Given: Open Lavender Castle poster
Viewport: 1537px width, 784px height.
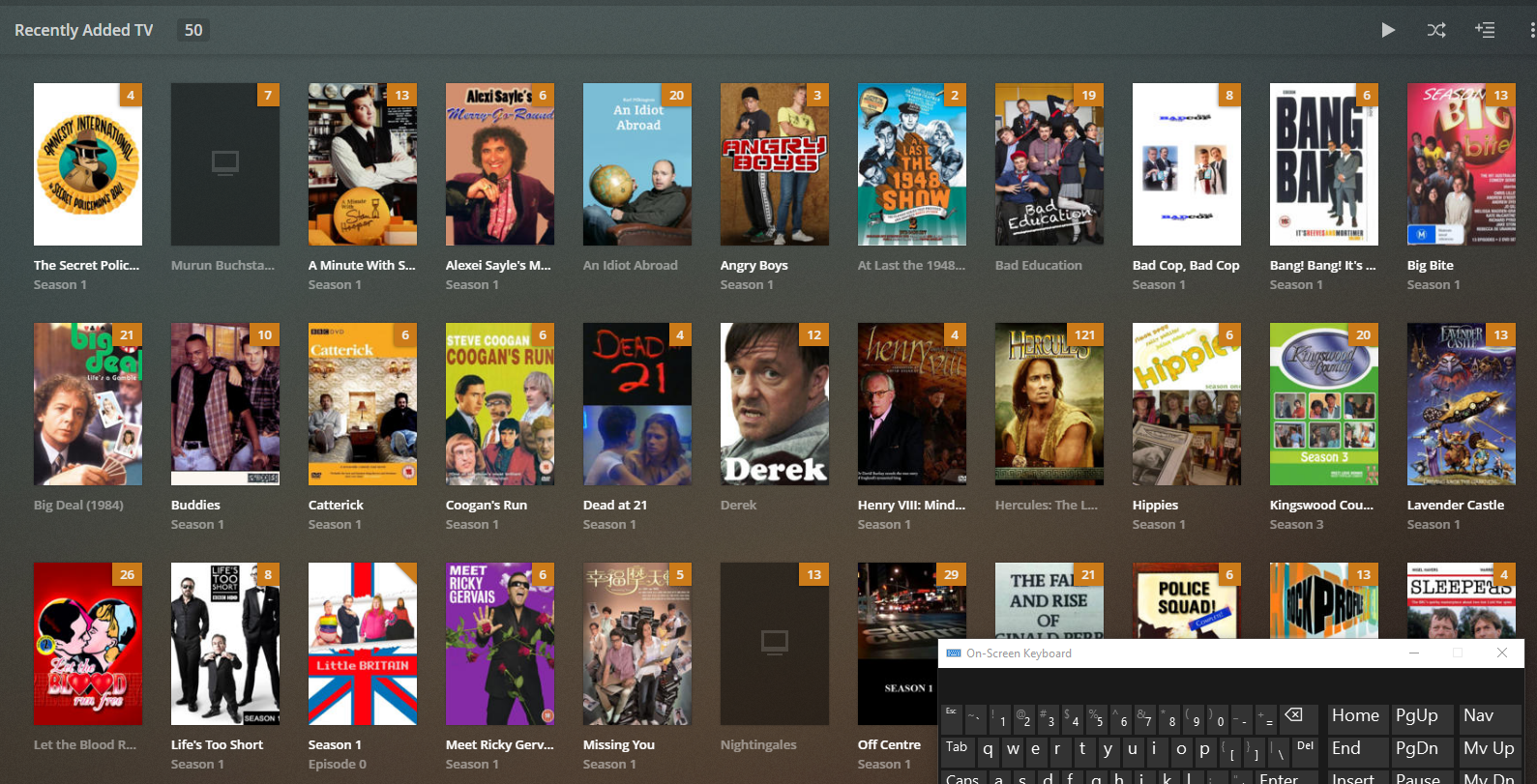Looking at the screenshot, I should pos(1462,404).
